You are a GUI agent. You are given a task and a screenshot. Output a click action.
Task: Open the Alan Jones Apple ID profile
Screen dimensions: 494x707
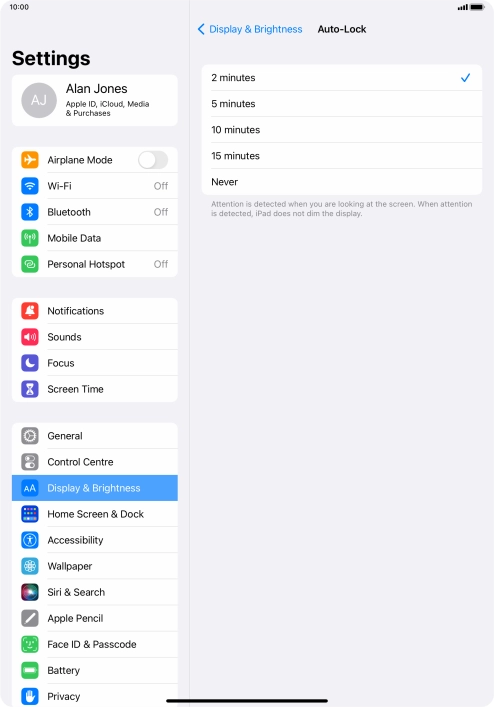(x=95, y=100)
